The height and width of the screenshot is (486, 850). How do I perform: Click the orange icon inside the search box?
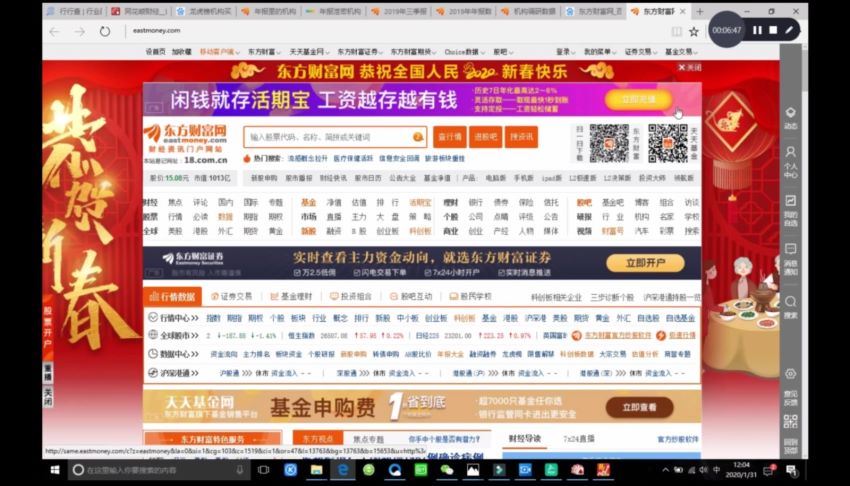pos(417,137)
